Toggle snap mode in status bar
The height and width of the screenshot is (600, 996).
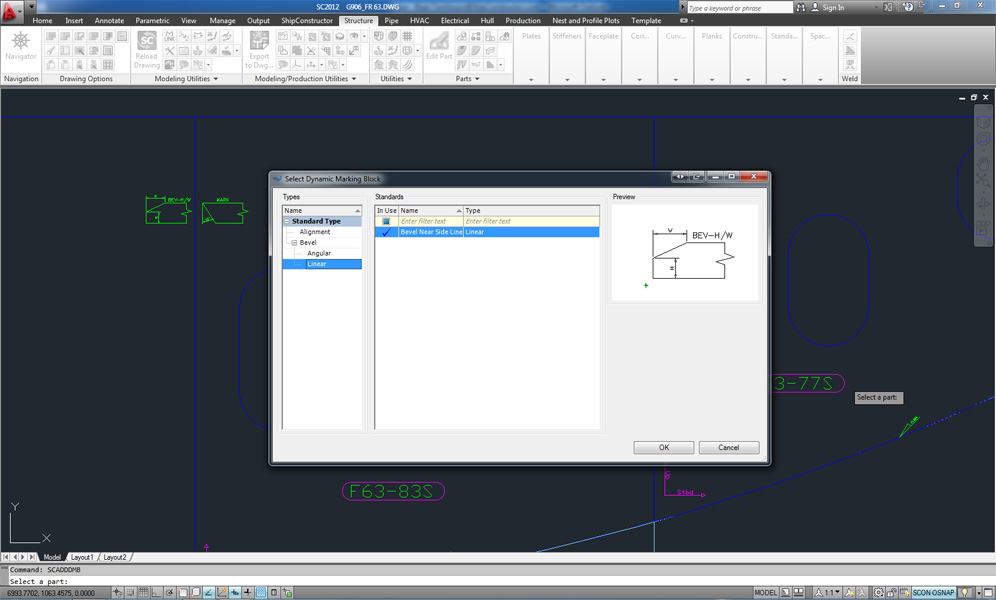130,592
